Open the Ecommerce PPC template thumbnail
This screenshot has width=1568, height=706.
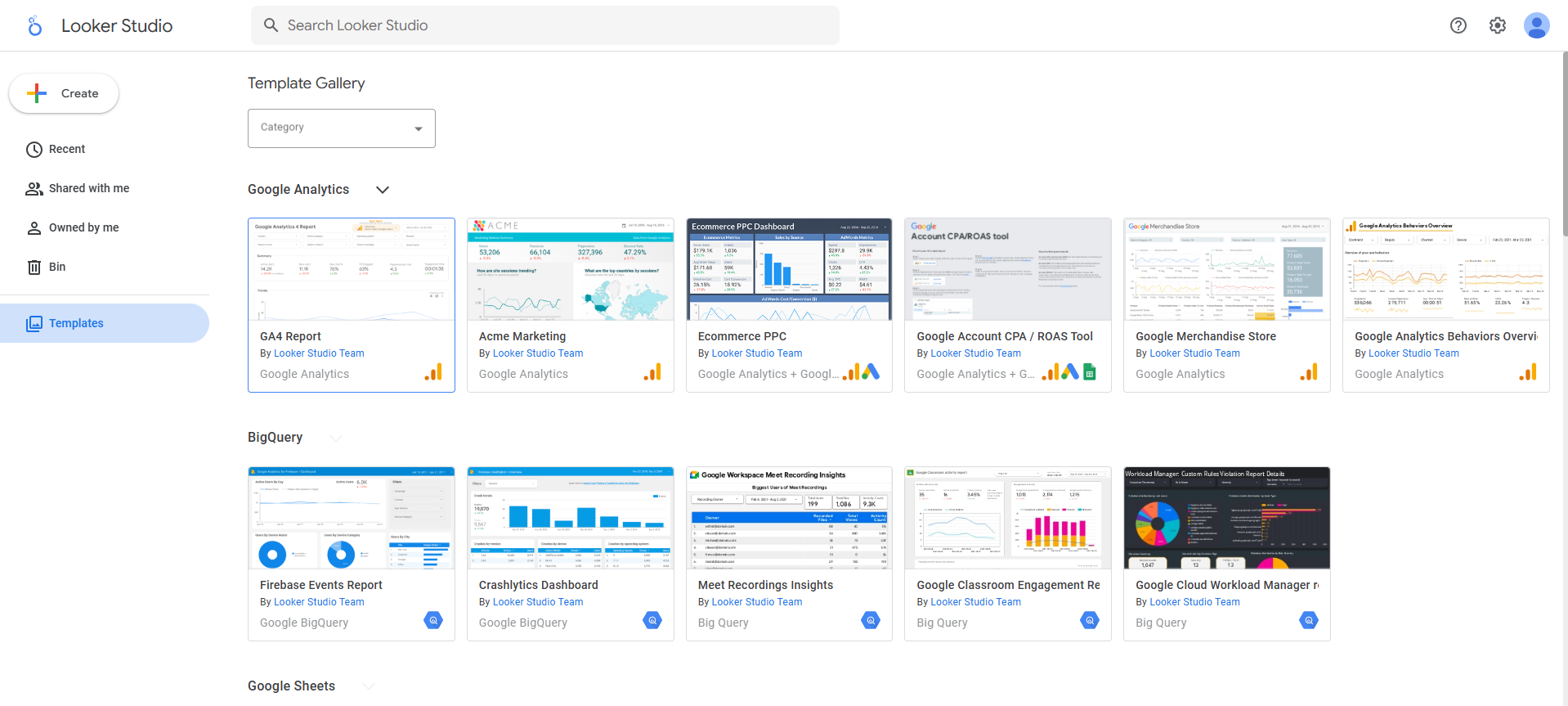tap(790, 269)
